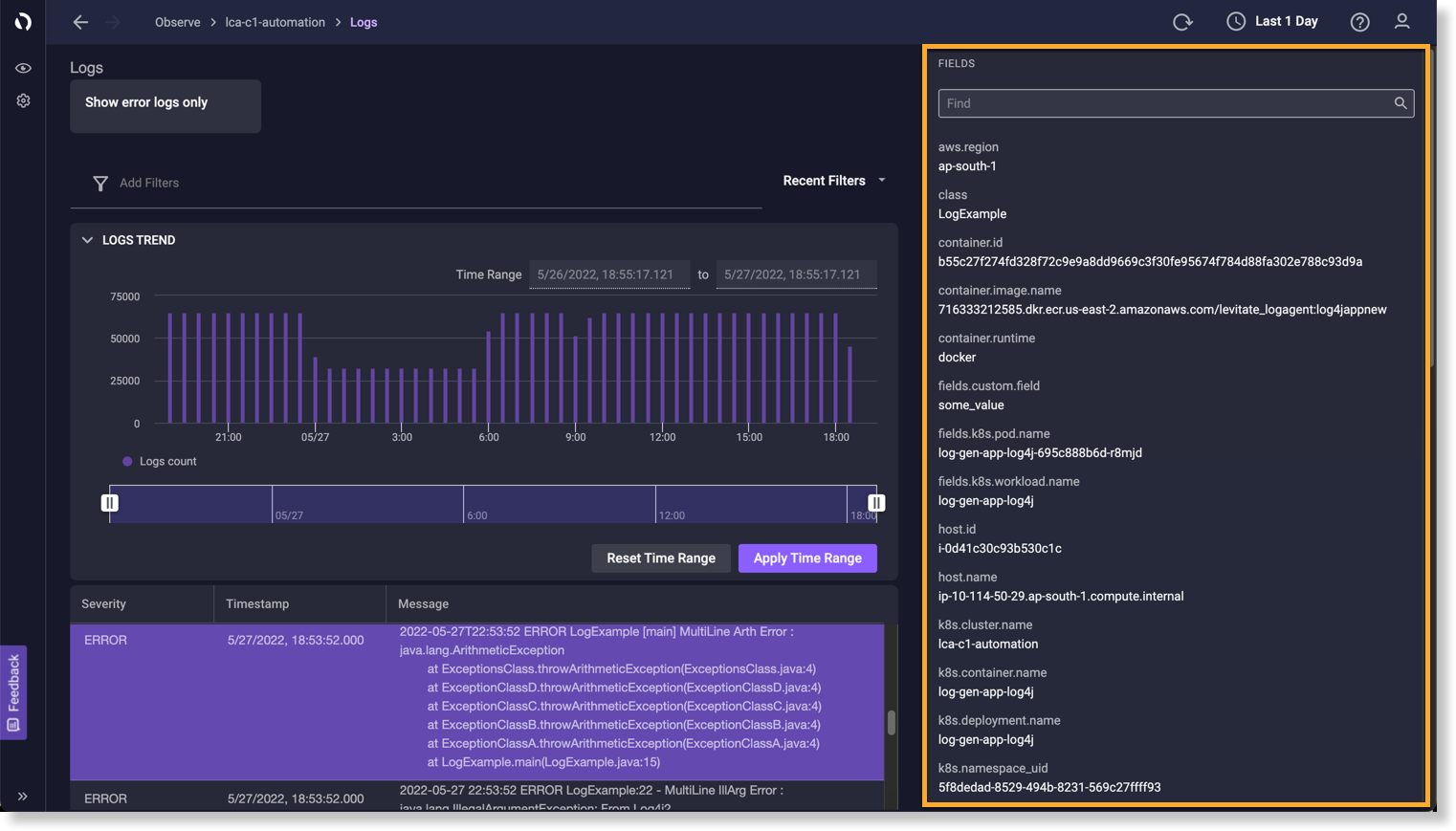This screenshot has height=831, width=1456.
Task: Click the Find fields search box
Action: [1176, 103]
